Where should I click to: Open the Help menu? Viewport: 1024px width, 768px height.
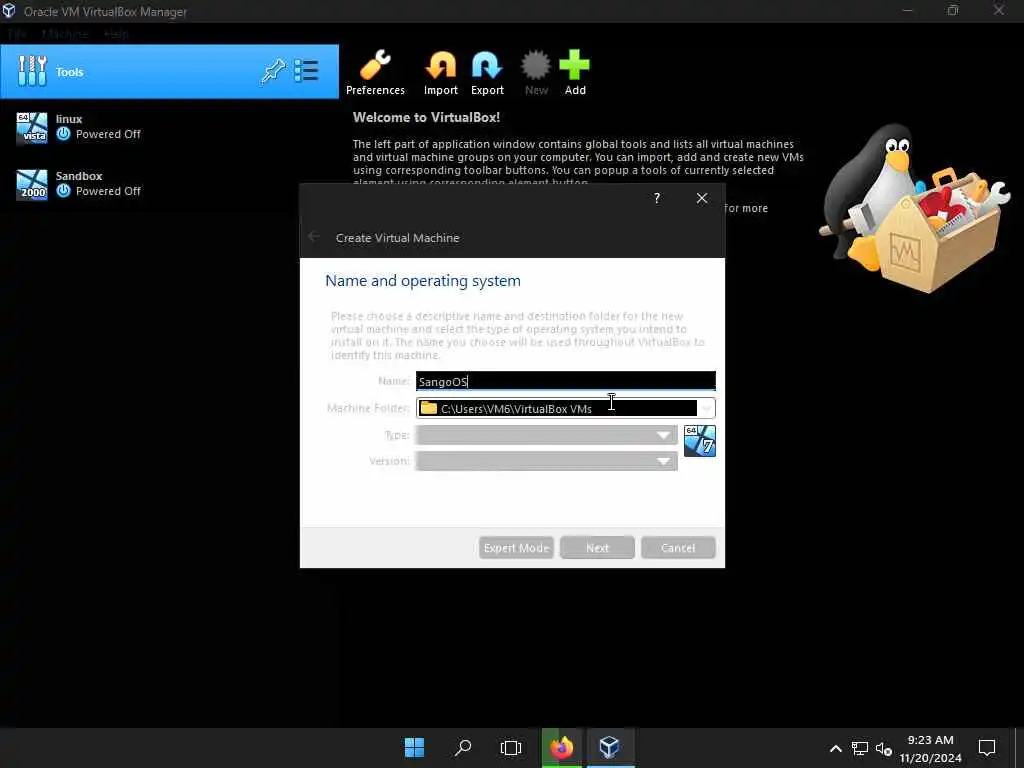[x=116, y=34]
